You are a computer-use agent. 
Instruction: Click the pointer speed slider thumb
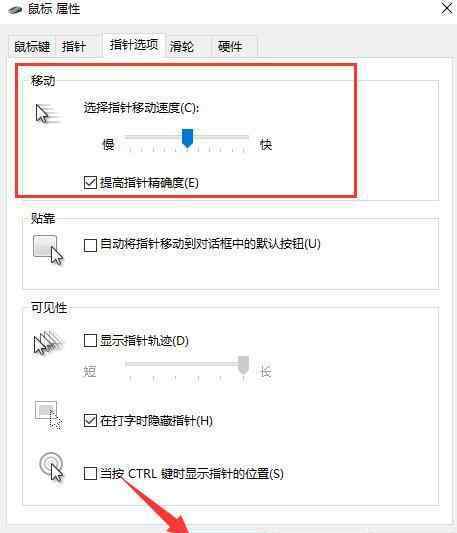point(187,138)
